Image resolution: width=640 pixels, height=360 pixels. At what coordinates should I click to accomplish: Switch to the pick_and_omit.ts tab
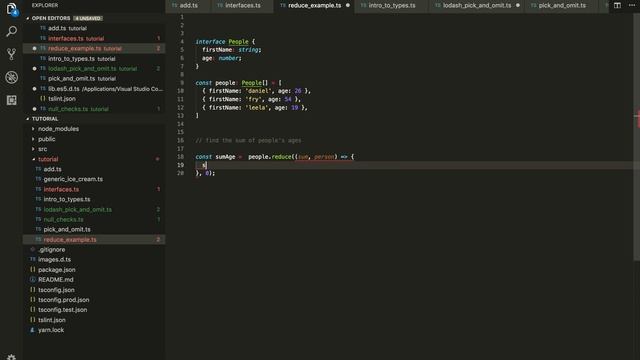pyautogui.click(x=562, y=5)
